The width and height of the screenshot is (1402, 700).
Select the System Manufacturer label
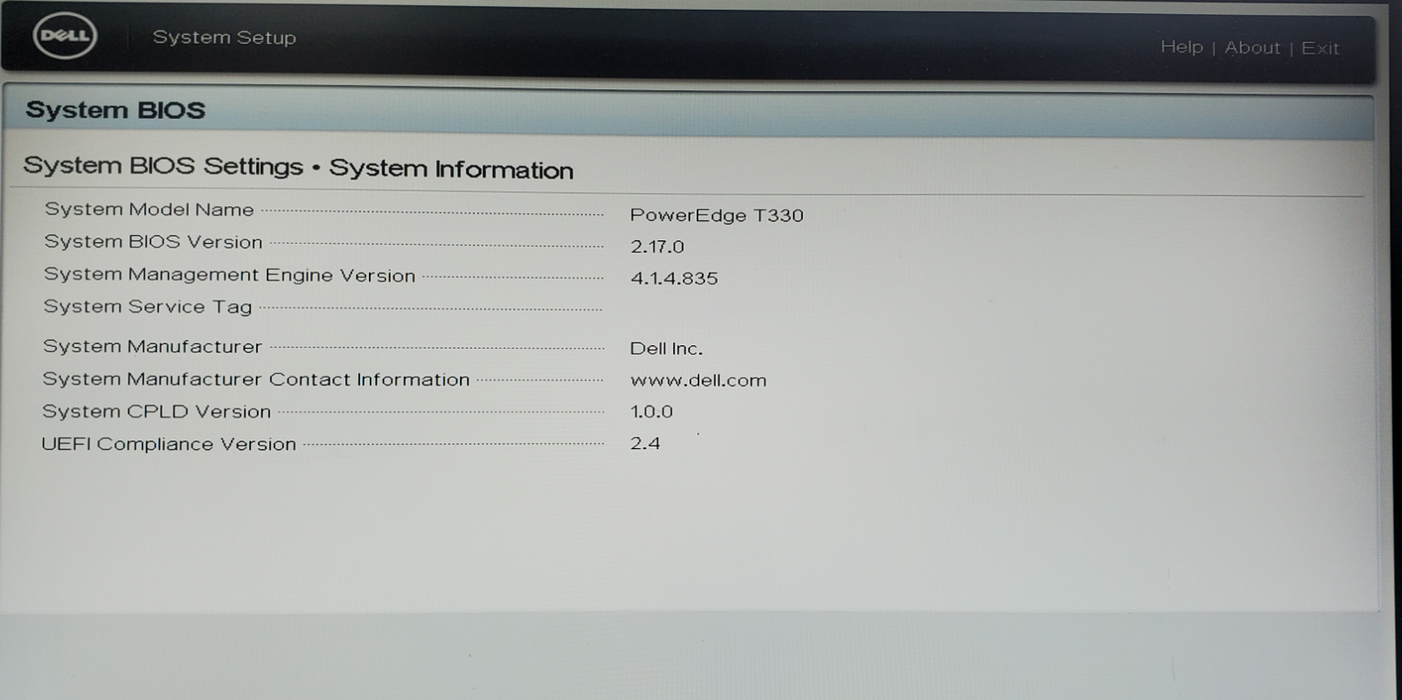[152, 347]
